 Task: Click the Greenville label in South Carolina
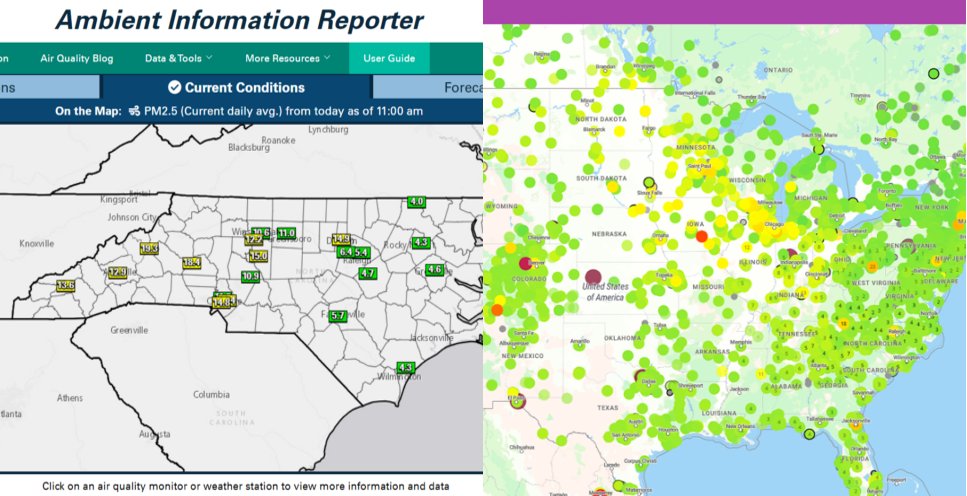coord(129,330)
